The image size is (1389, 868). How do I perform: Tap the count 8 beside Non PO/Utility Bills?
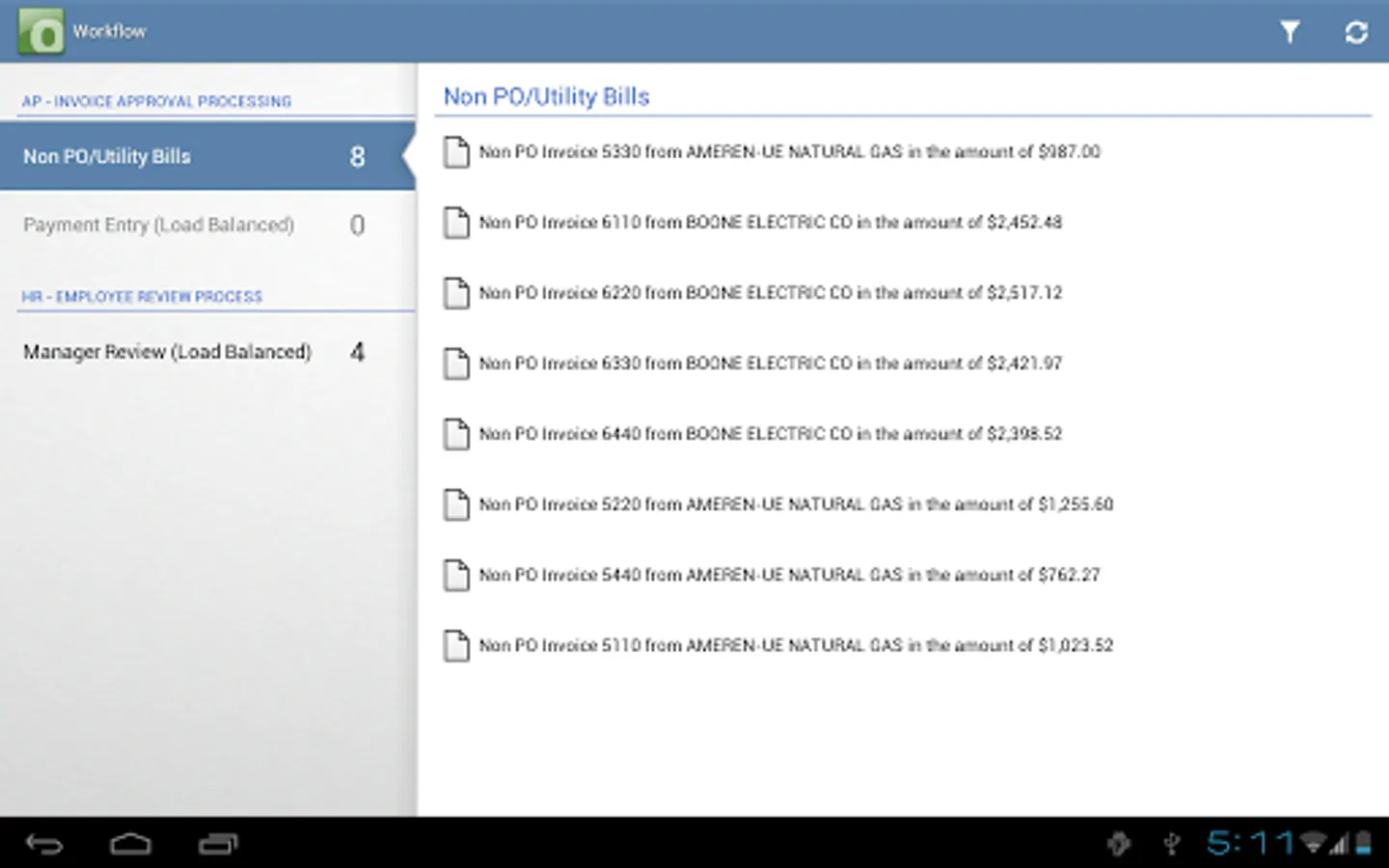[x=357, y=157]
